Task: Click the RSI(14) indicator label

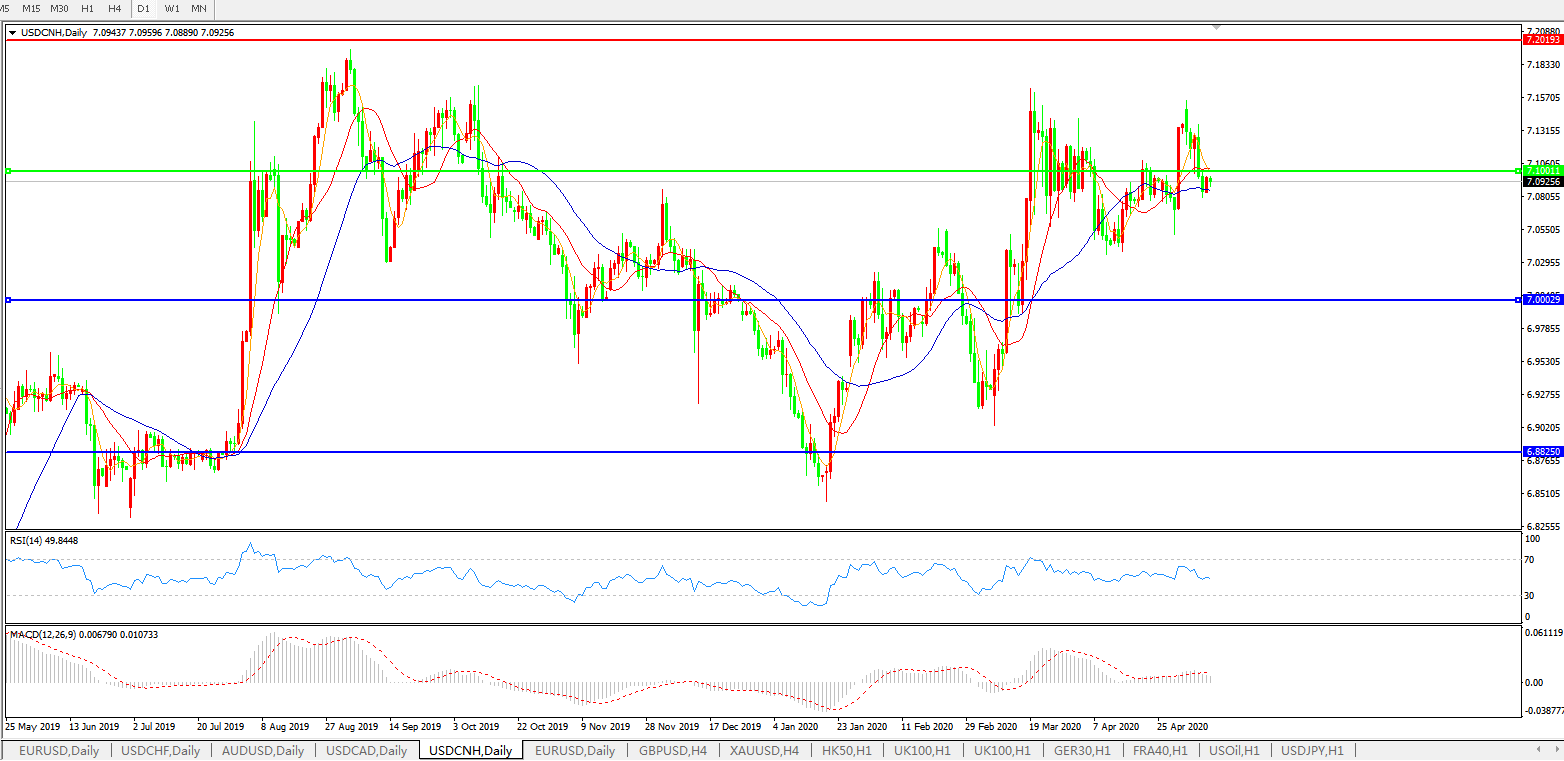Action: (44, 541)
